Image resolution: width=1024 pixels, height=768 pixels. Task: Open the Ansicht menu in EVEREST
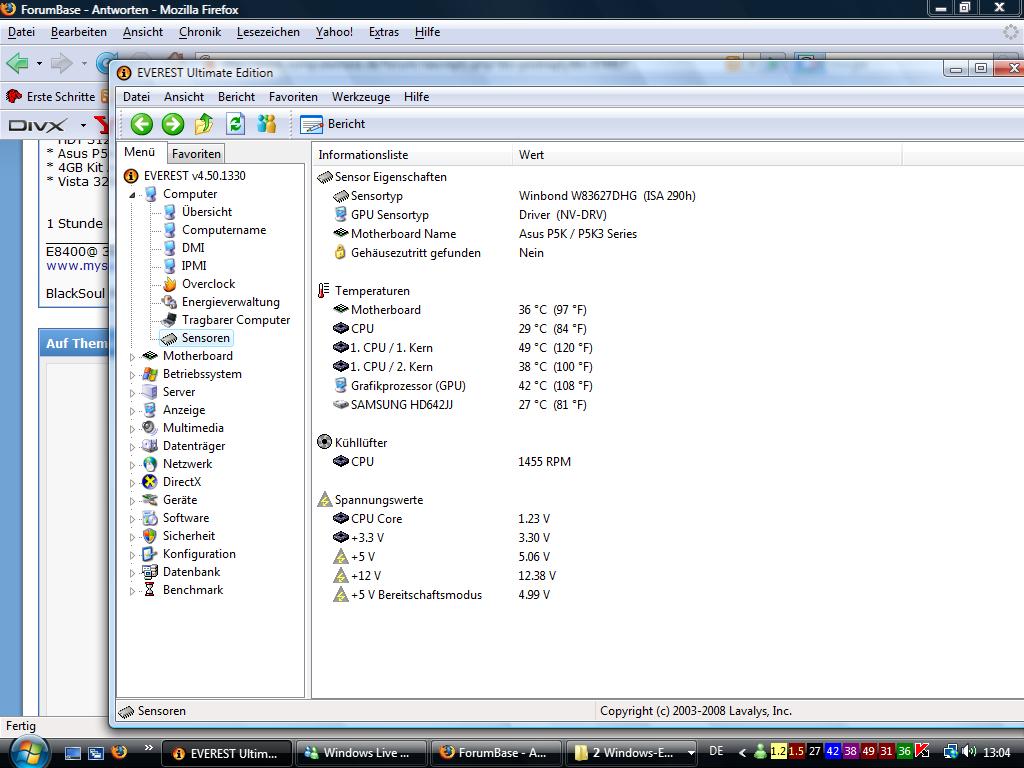(184, 97)
